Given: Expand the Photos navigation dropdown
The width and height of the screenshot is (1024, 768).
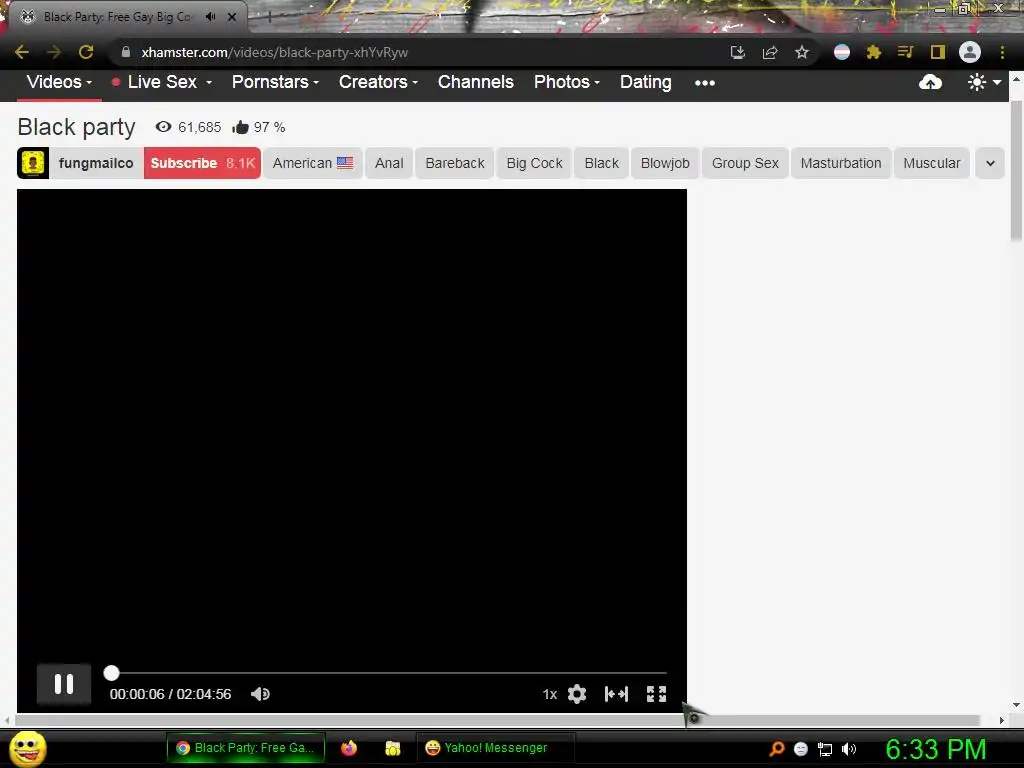Looking at the screenshot, I should point(567,82).
